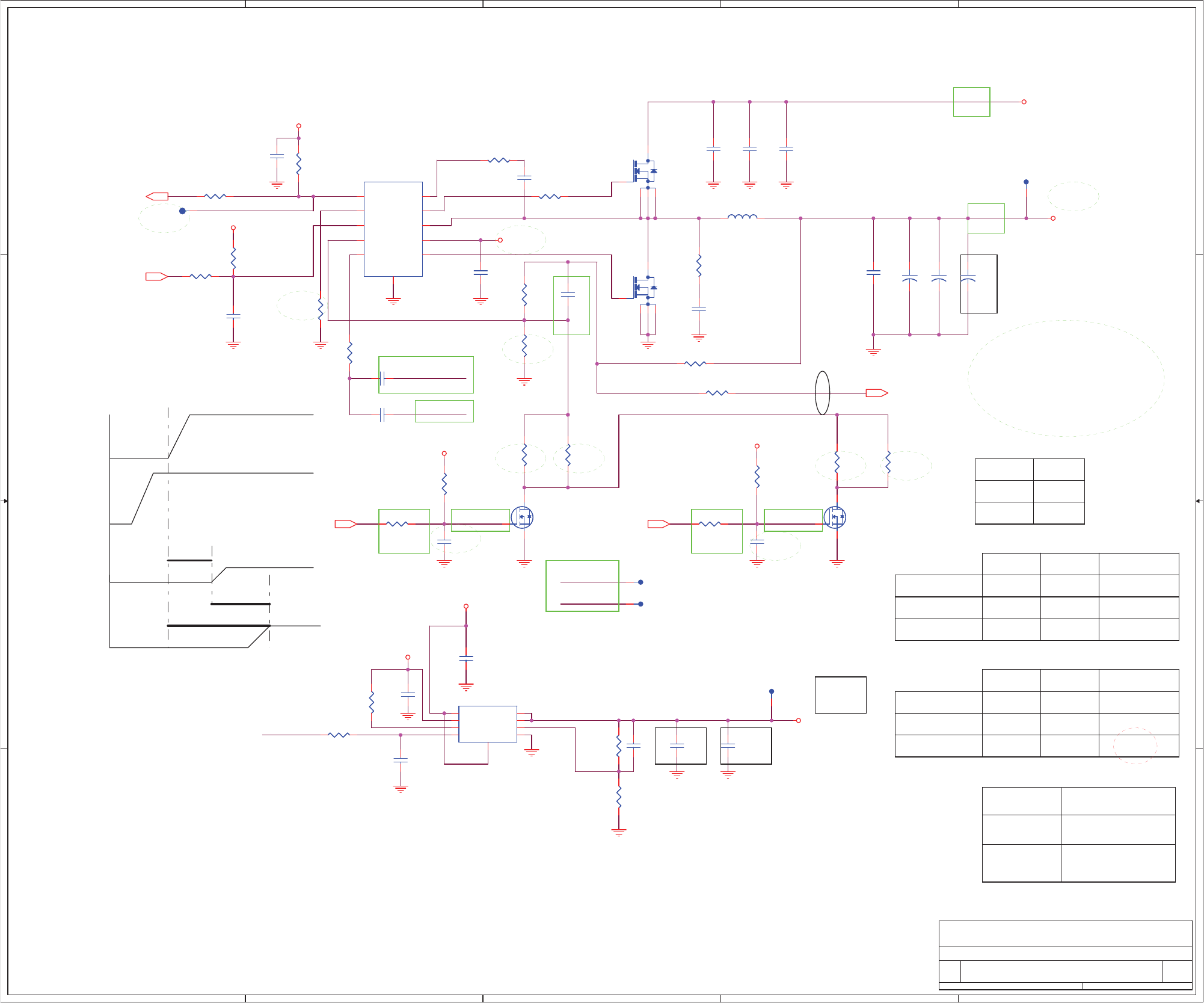
Task: Click the red right-pointing port beside the black ellipse
Action: pyautogui.click(x=876, y=393)
